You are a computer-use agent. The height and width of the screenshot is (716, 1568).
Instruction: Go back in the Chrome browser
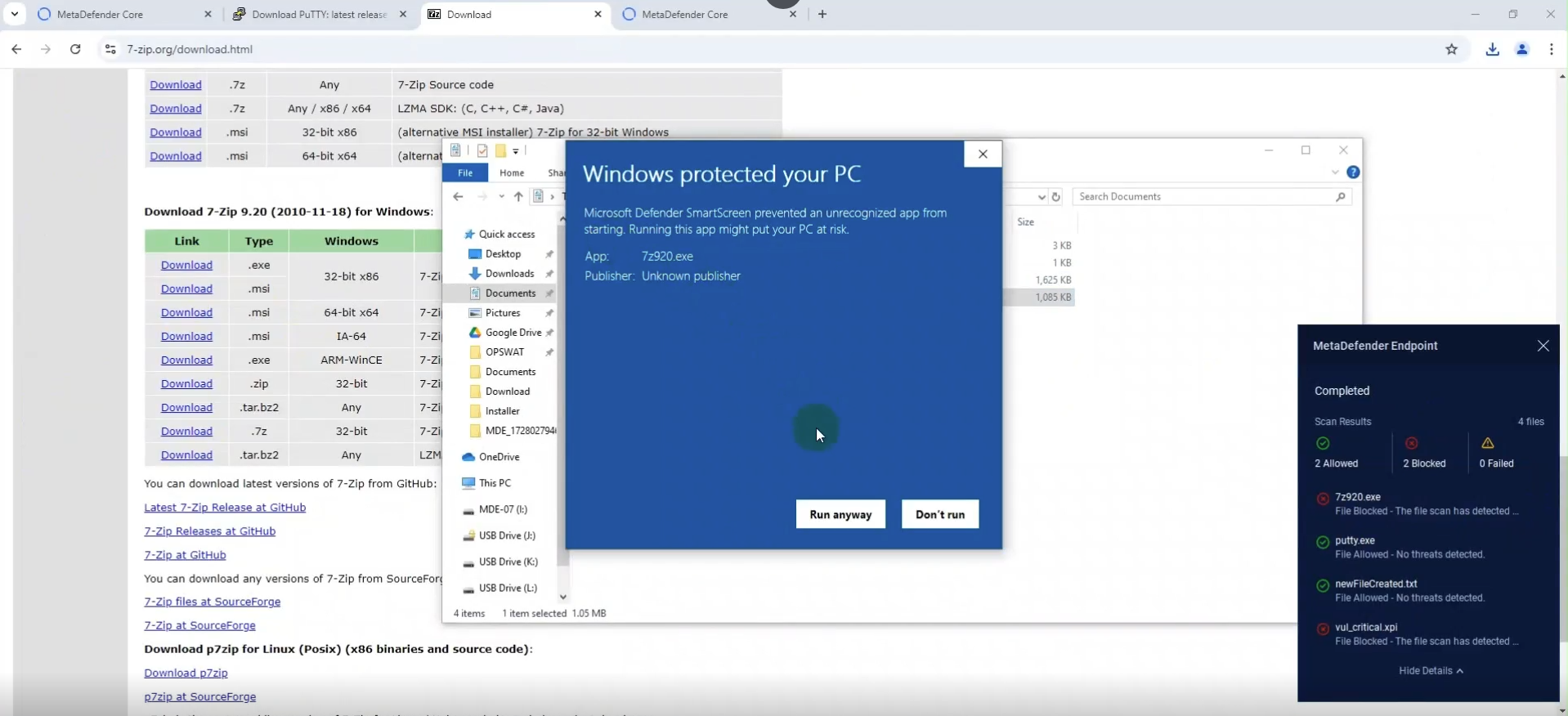point(16,49)
